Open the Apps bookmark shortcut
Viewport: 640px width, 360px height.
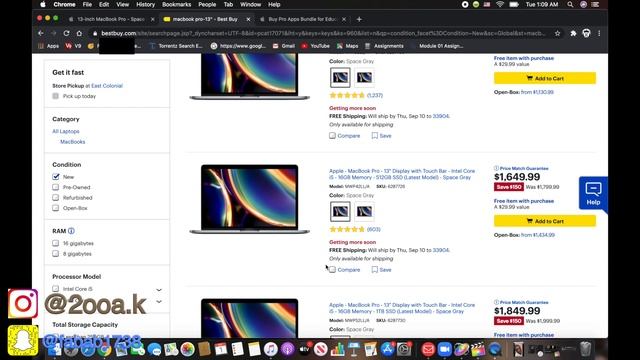49,46
